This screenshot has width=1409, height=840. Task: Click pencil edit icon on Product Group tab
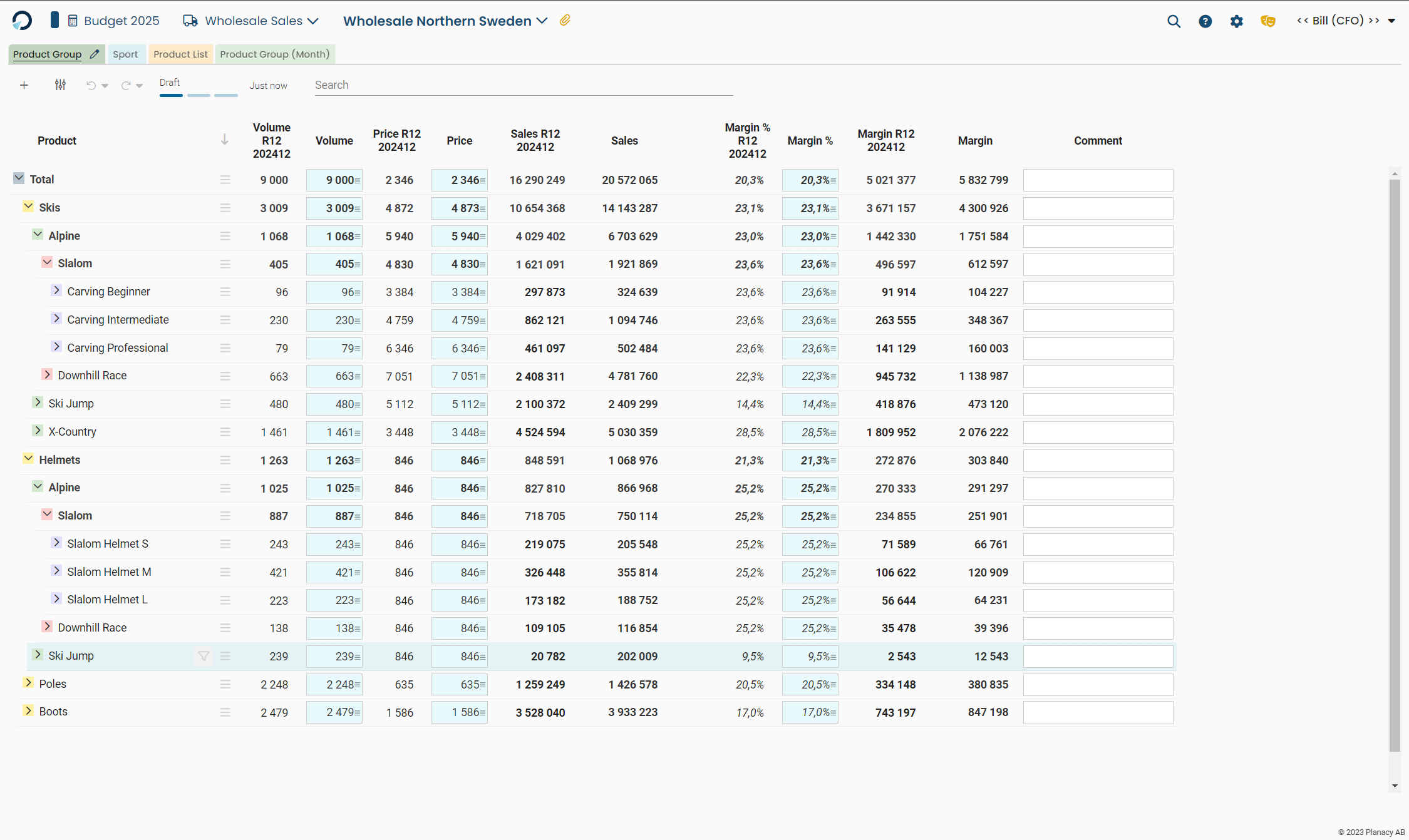click(x=95, y=54)
